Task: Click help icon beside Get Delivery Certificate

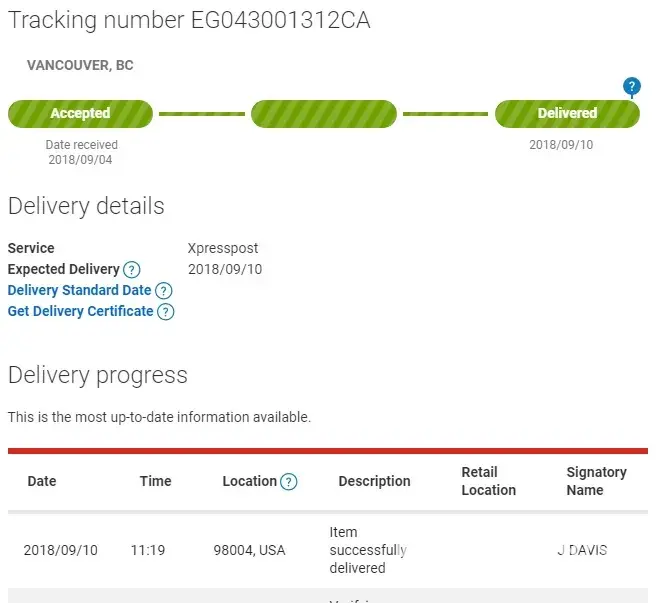Action: coord(166,312)
